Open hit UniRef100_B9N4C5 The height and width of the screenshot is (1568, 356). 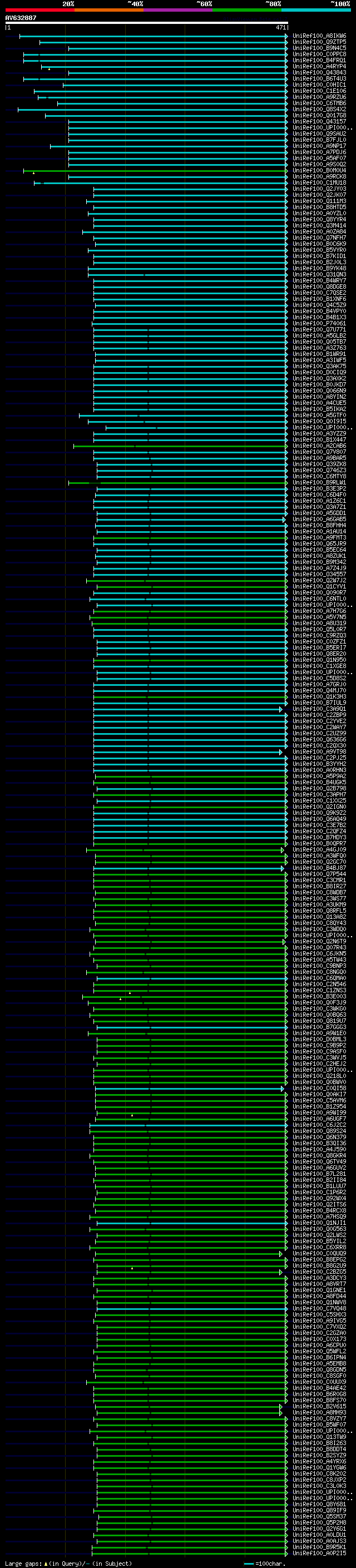(319, 48)
